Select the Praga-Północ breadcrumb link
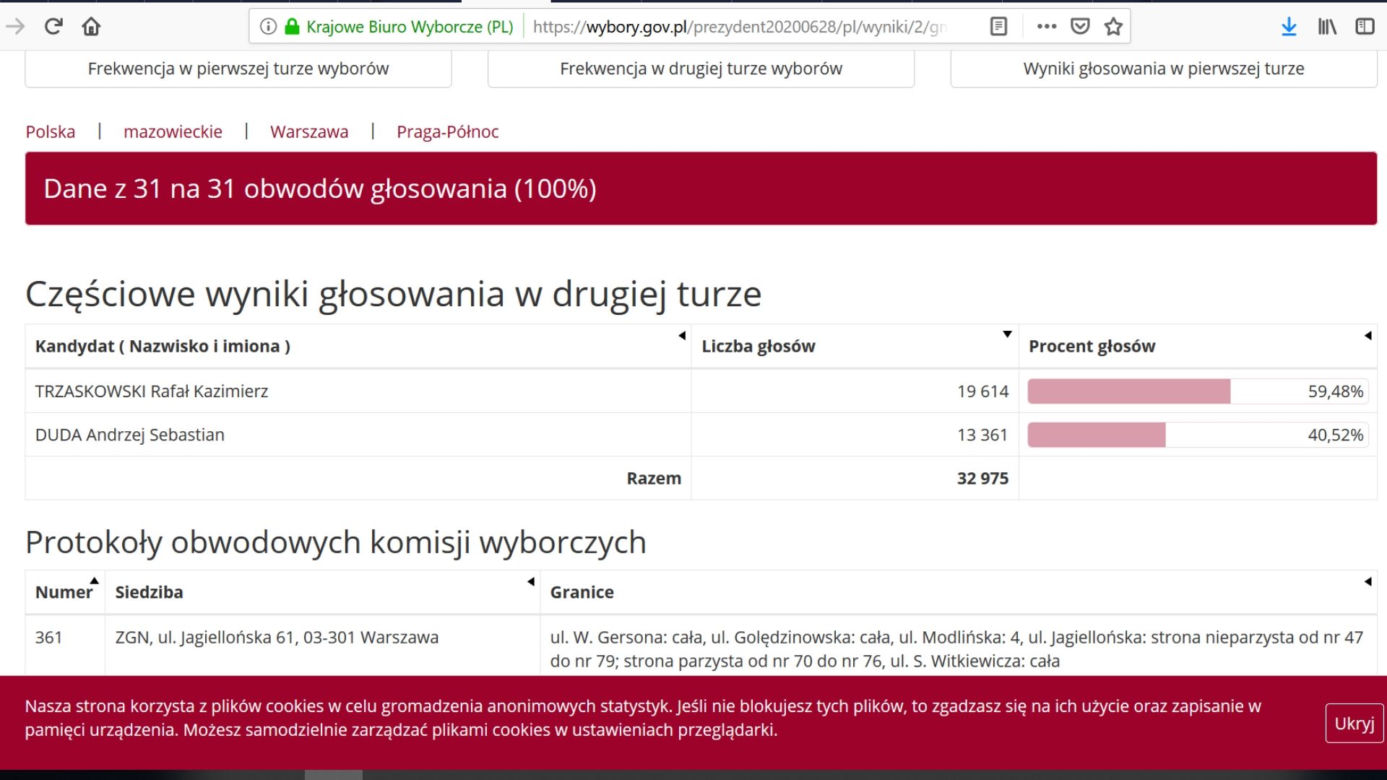 tap(447, 131)
